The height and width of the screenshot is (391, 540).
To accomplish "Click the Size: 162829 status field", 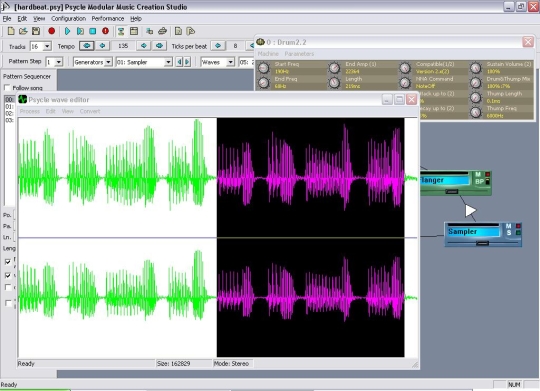I will tap(183, 363).
